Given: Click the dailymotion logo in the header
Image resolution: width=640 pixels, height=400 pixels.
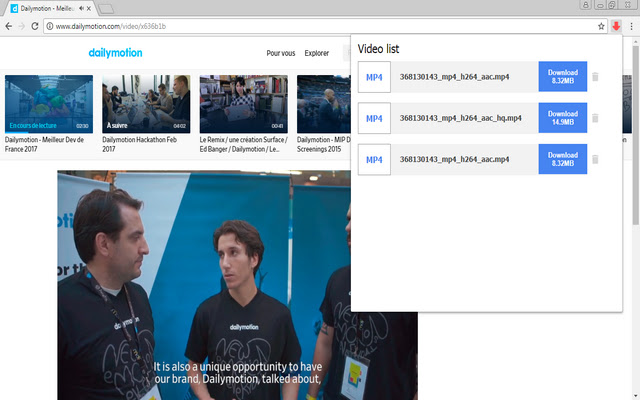Looking at the screenshot, I should point(115,52).
